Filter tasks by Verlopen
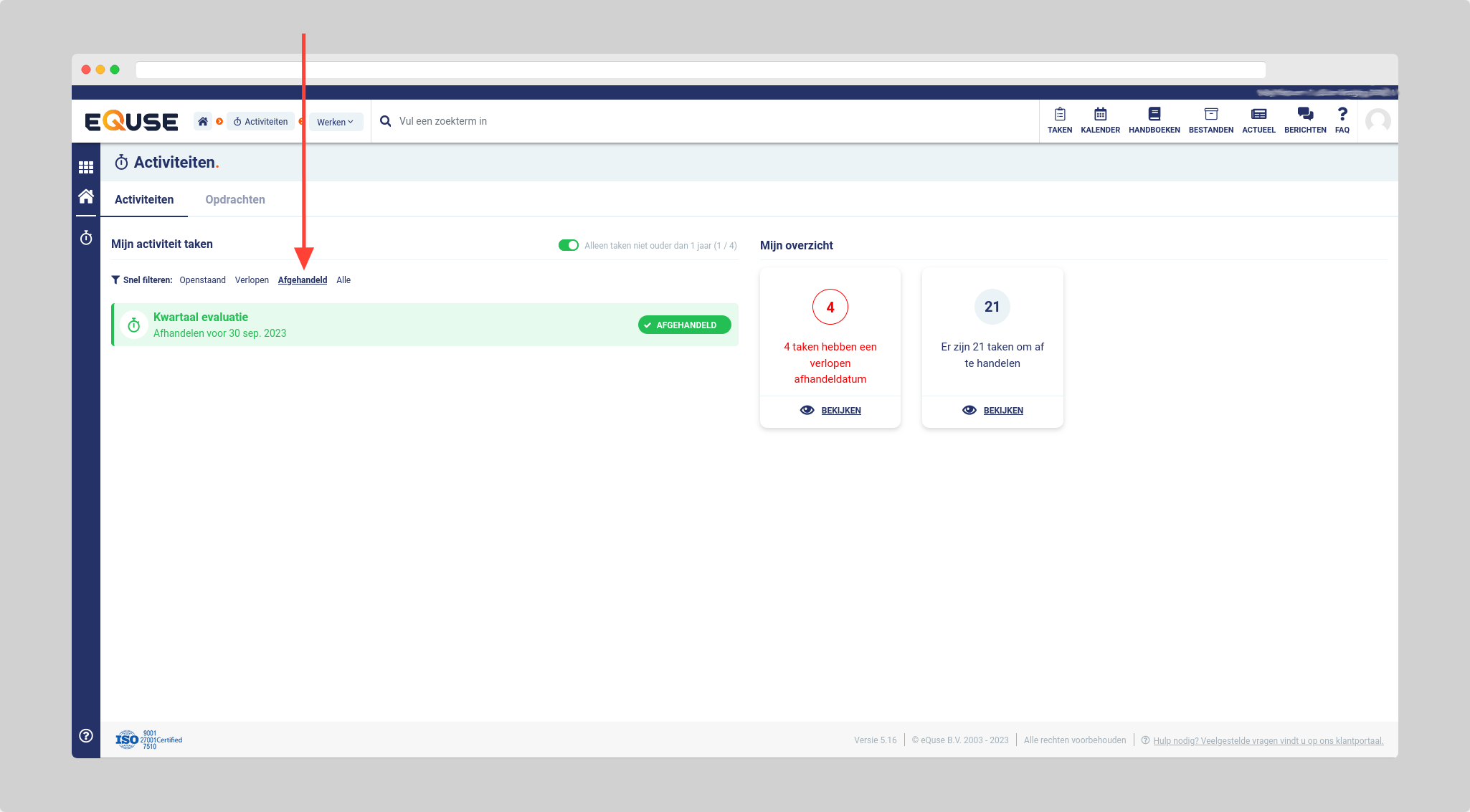Viewport: 1470px width, 812px height. pyautogui.click(x=252, y=280)
